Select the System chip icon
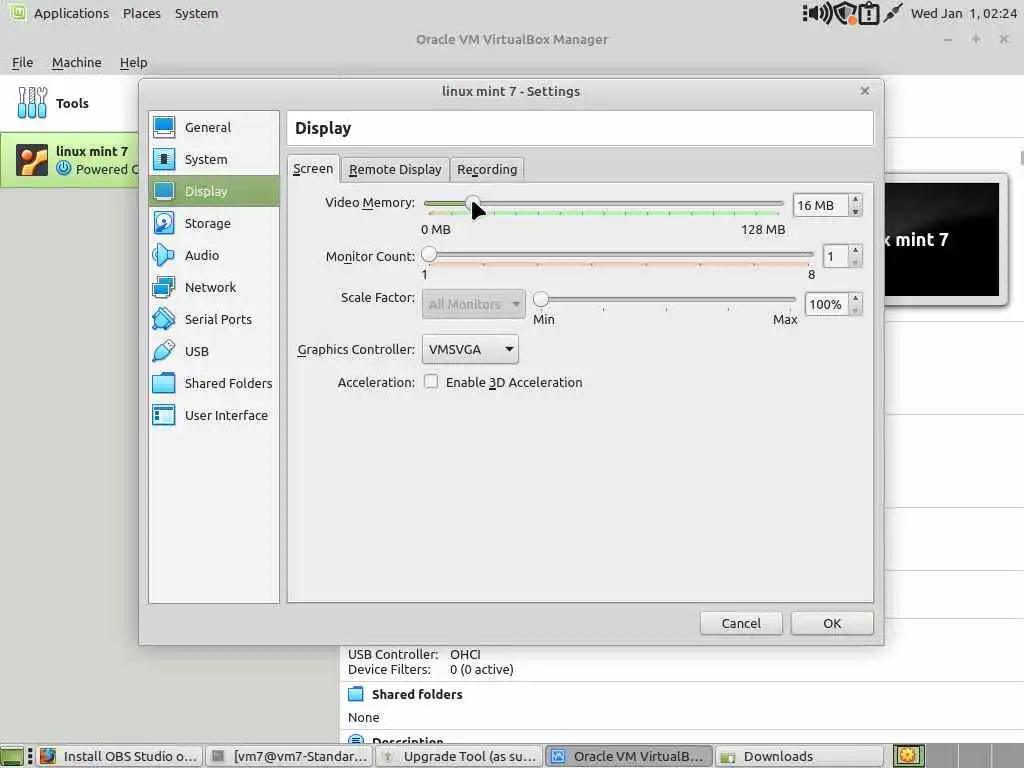This screenshot has width=1024, height=768. click(x=164, y=159)
